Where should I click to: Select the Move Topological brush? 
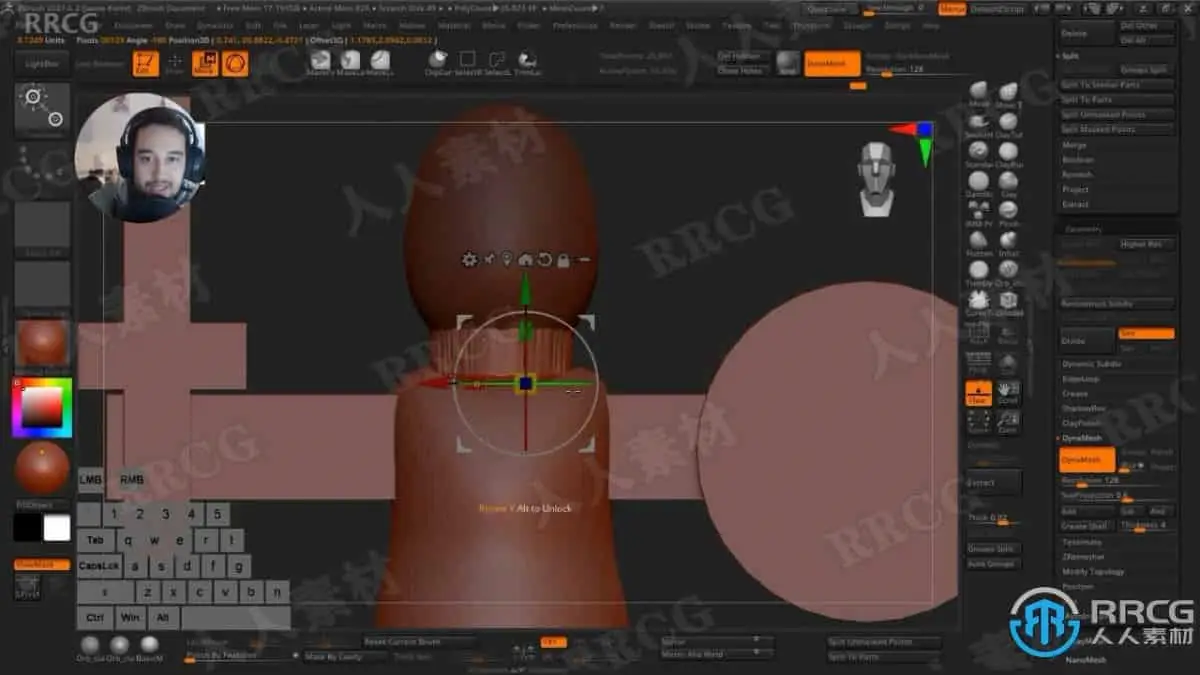click(1008, 93)
